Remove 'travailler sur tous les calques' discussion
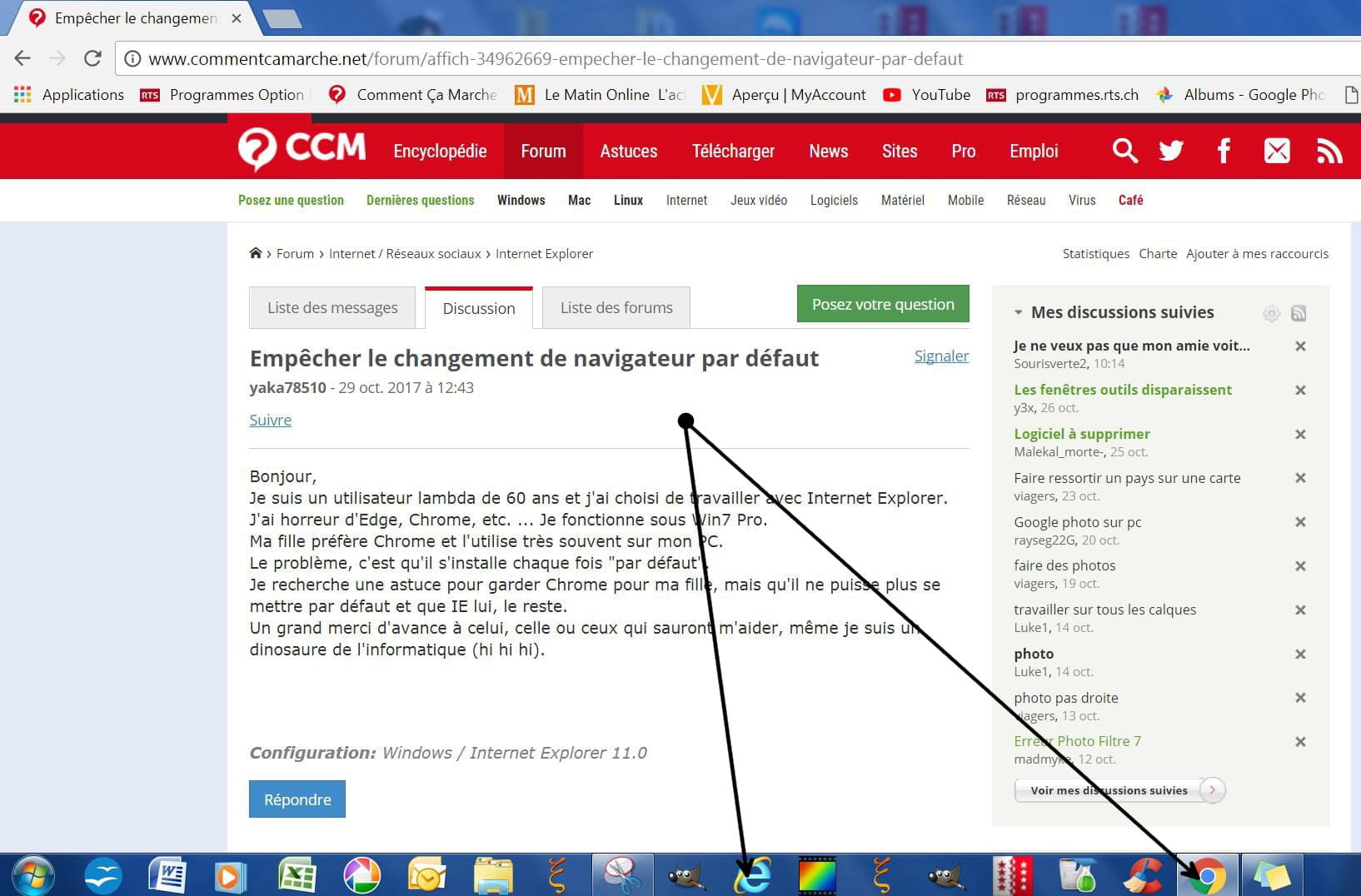Viewport: 1361px width, 896px height. (x=1300, y=610)
